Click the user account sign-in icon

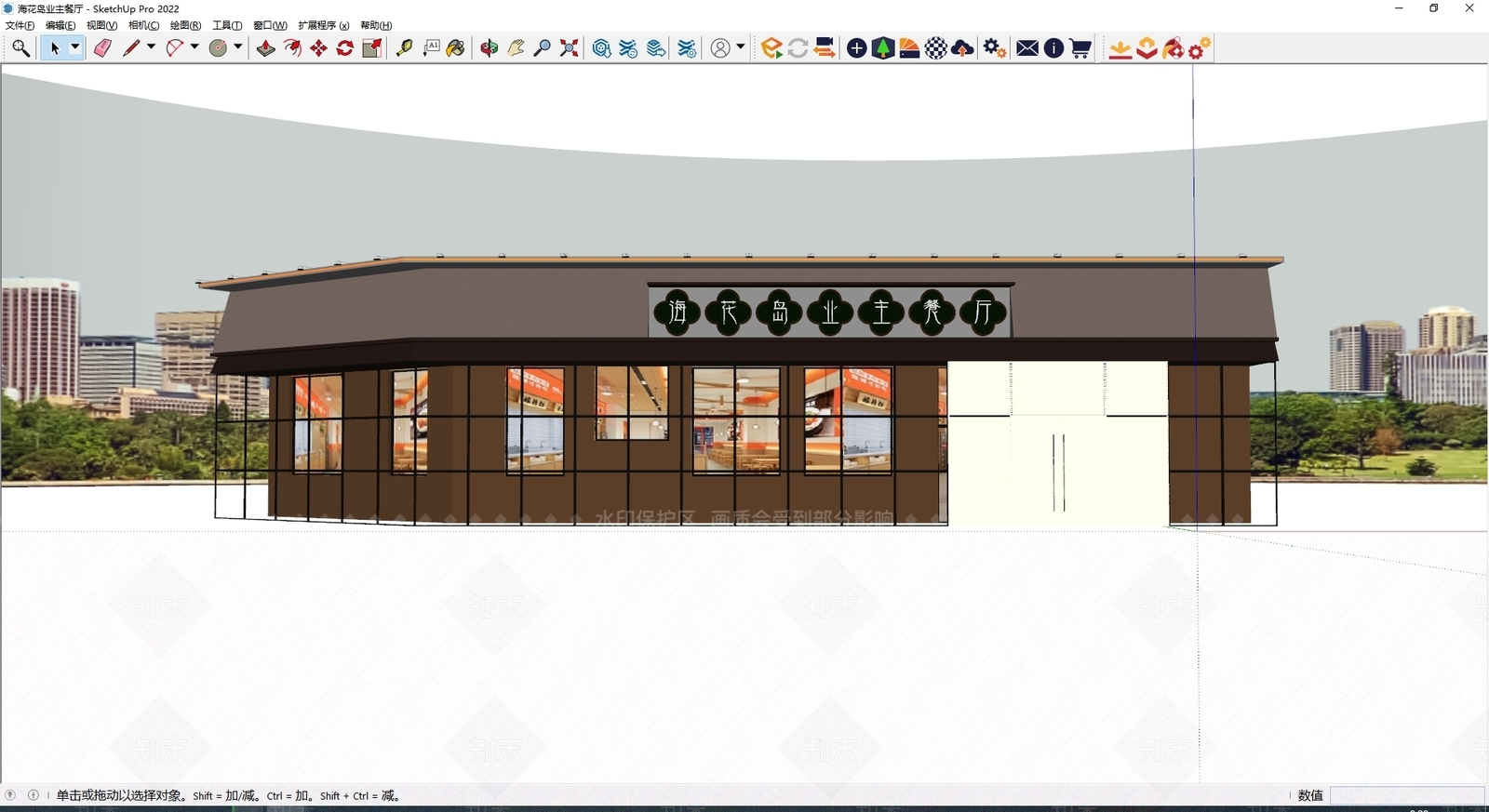(720, 48)
